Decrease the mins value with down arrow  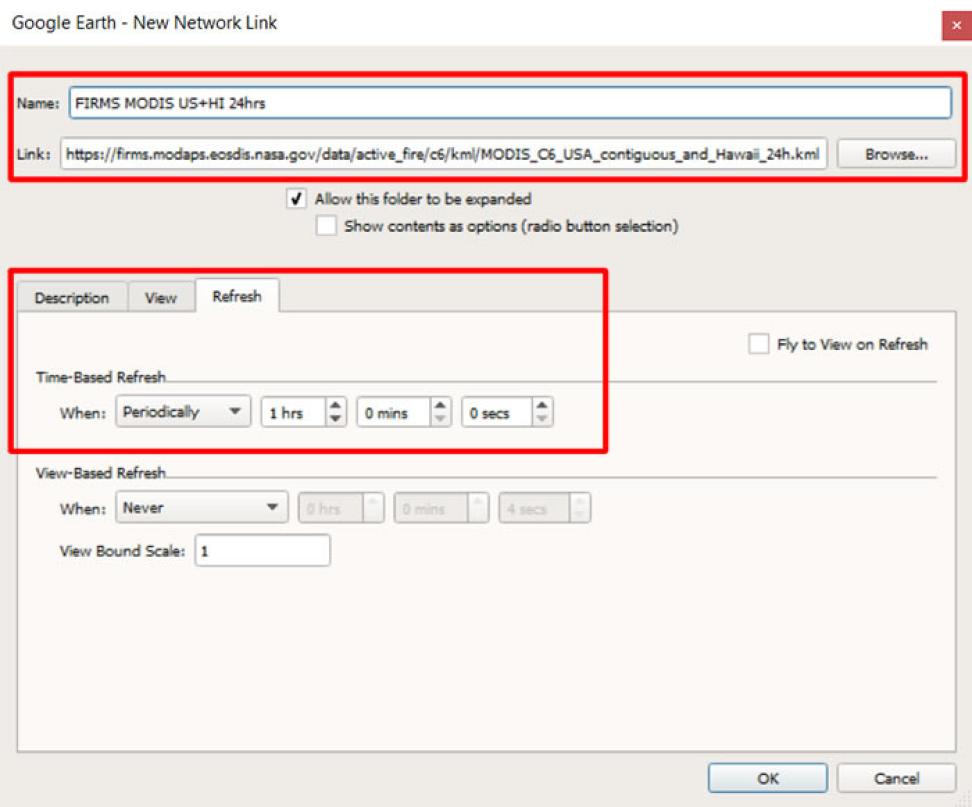440,419
